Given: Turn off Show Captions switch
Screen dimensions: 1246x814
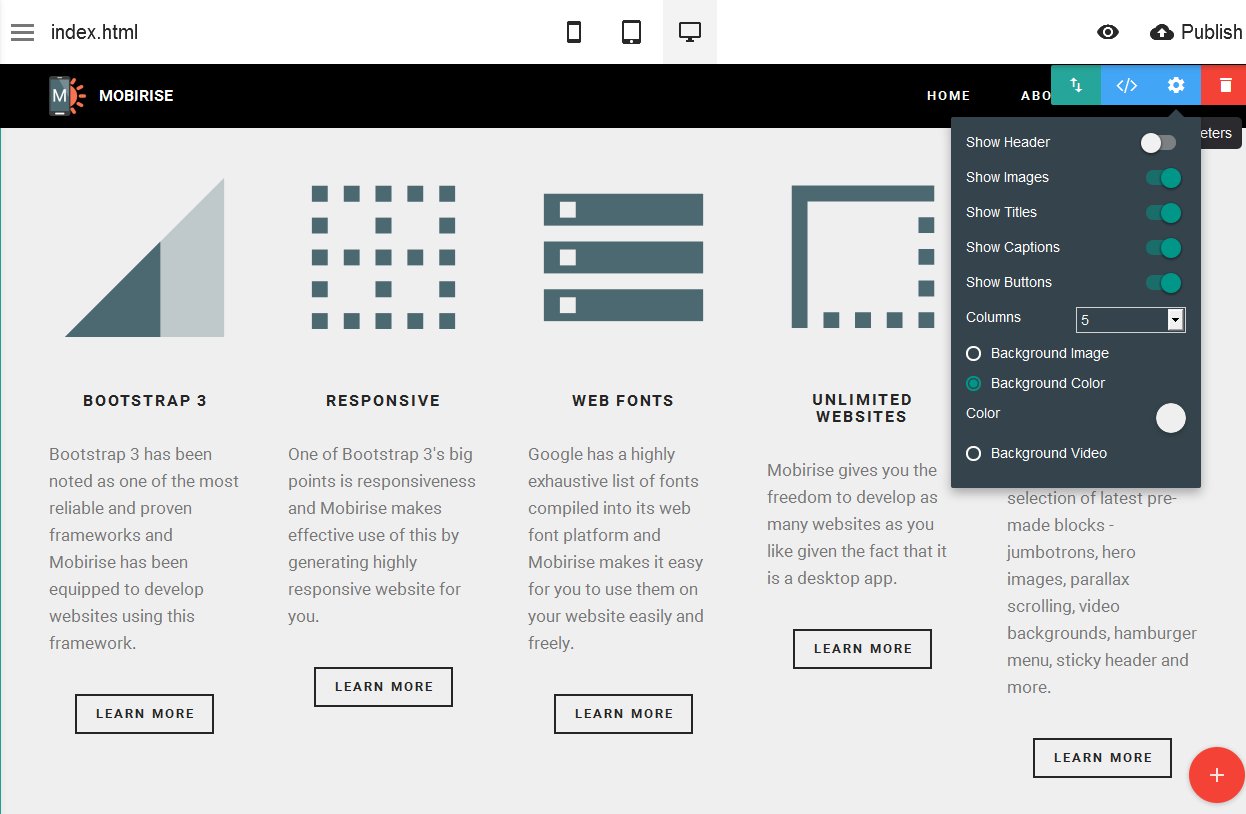Looking at the screenshot, I should coord(1164,248).
